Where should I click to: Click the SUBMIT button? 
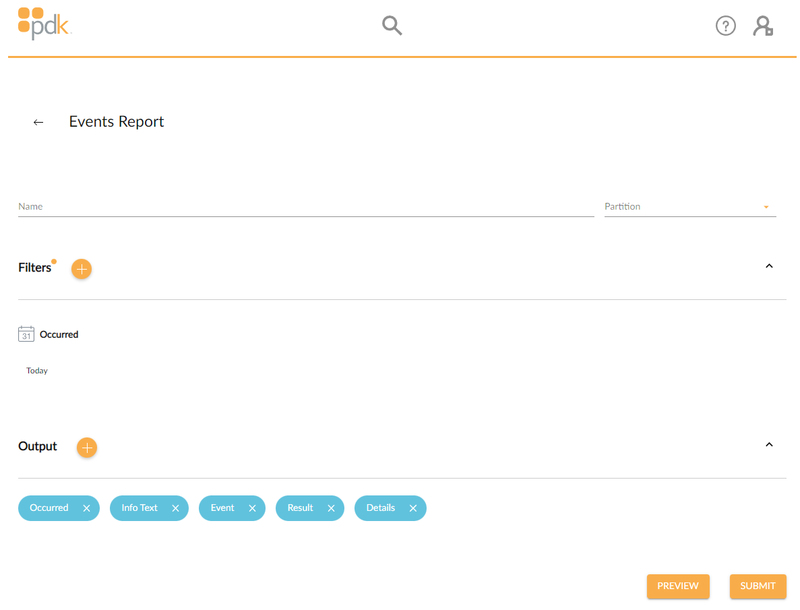758,586
